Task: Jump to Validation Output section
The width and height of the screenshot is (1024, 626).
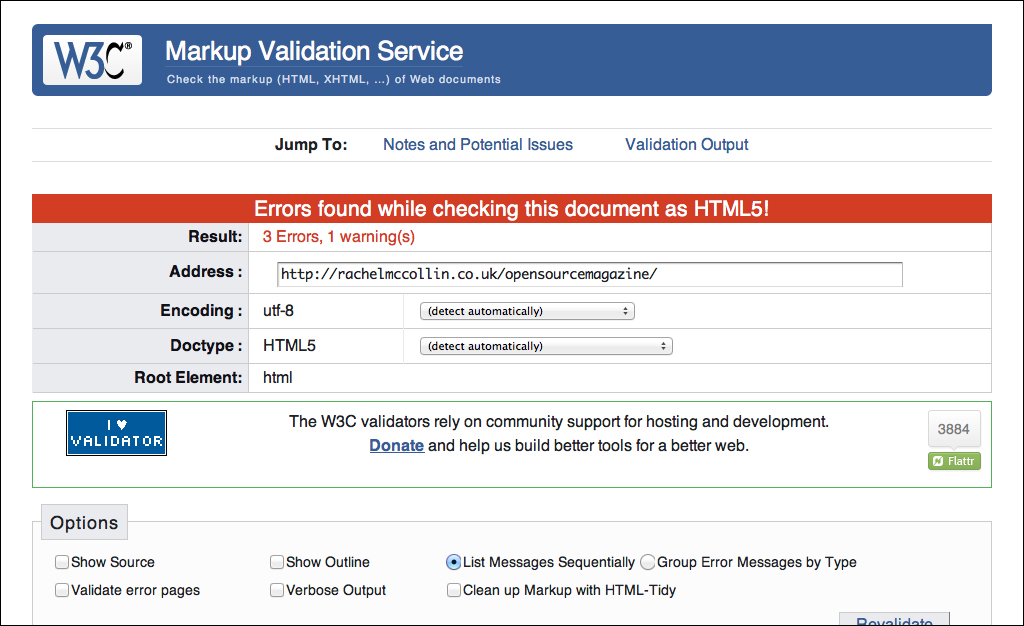Action: pyautogui.click(x=686, y=145)
